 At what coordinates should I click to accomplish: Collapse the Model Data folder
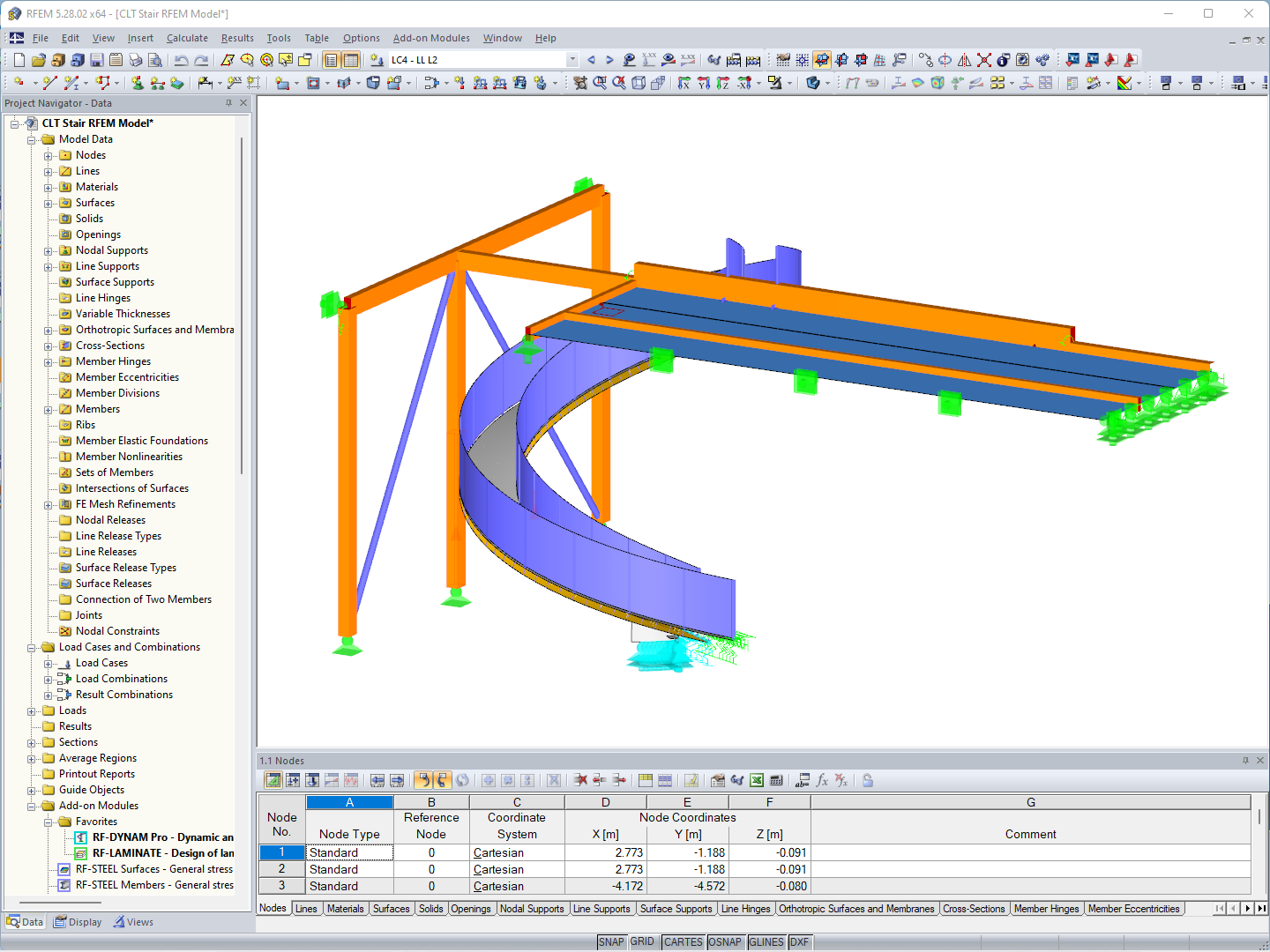(32, 140)
